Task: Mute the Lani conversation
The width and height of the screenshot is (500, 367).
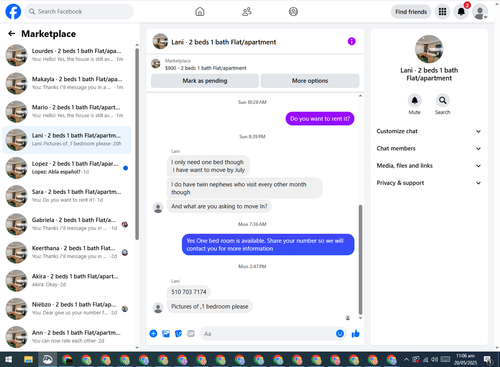Action: click(414, 100)
